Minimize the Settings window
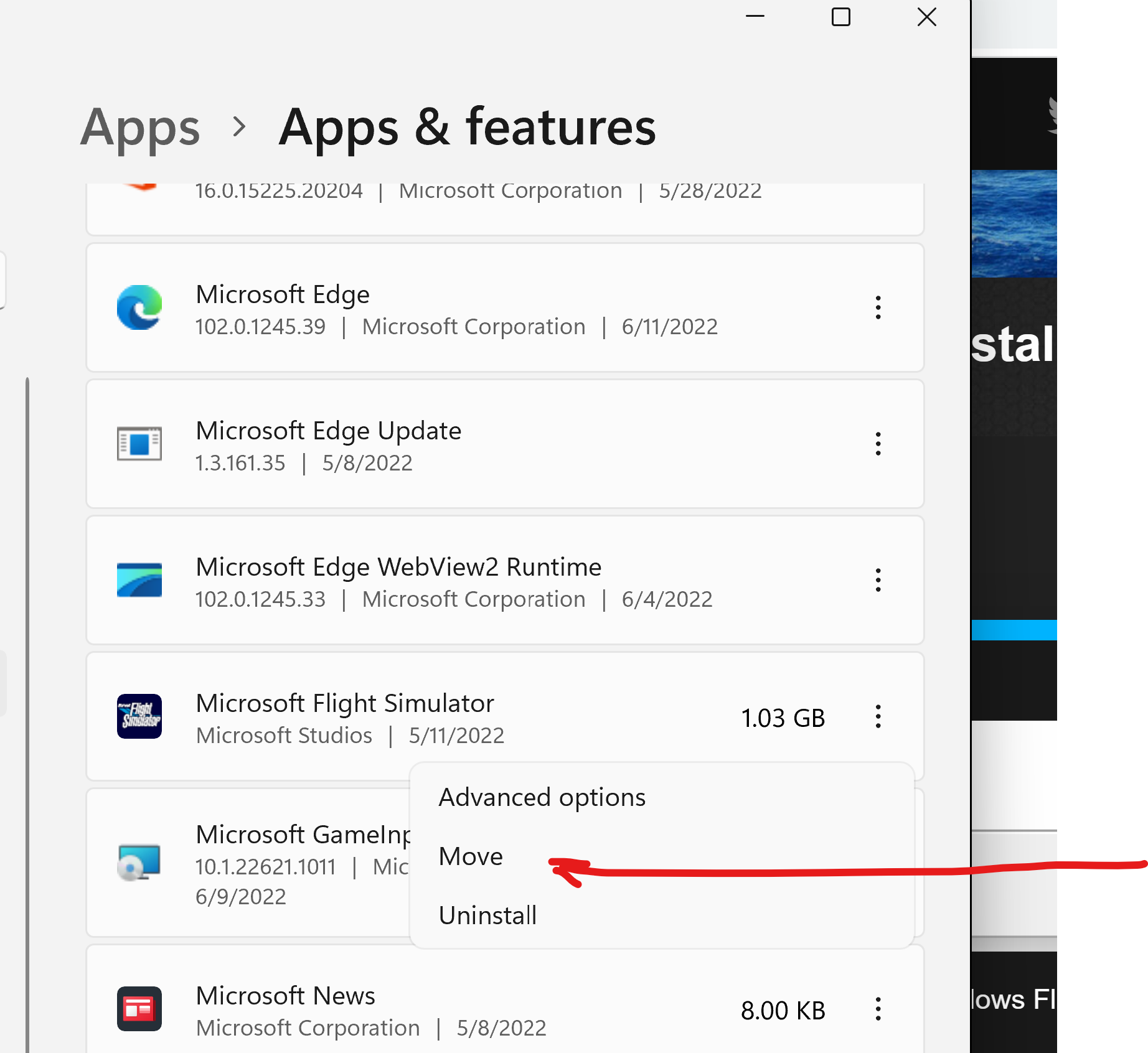The height and width of the screenshot is (1053, 1148). [755, 17]
